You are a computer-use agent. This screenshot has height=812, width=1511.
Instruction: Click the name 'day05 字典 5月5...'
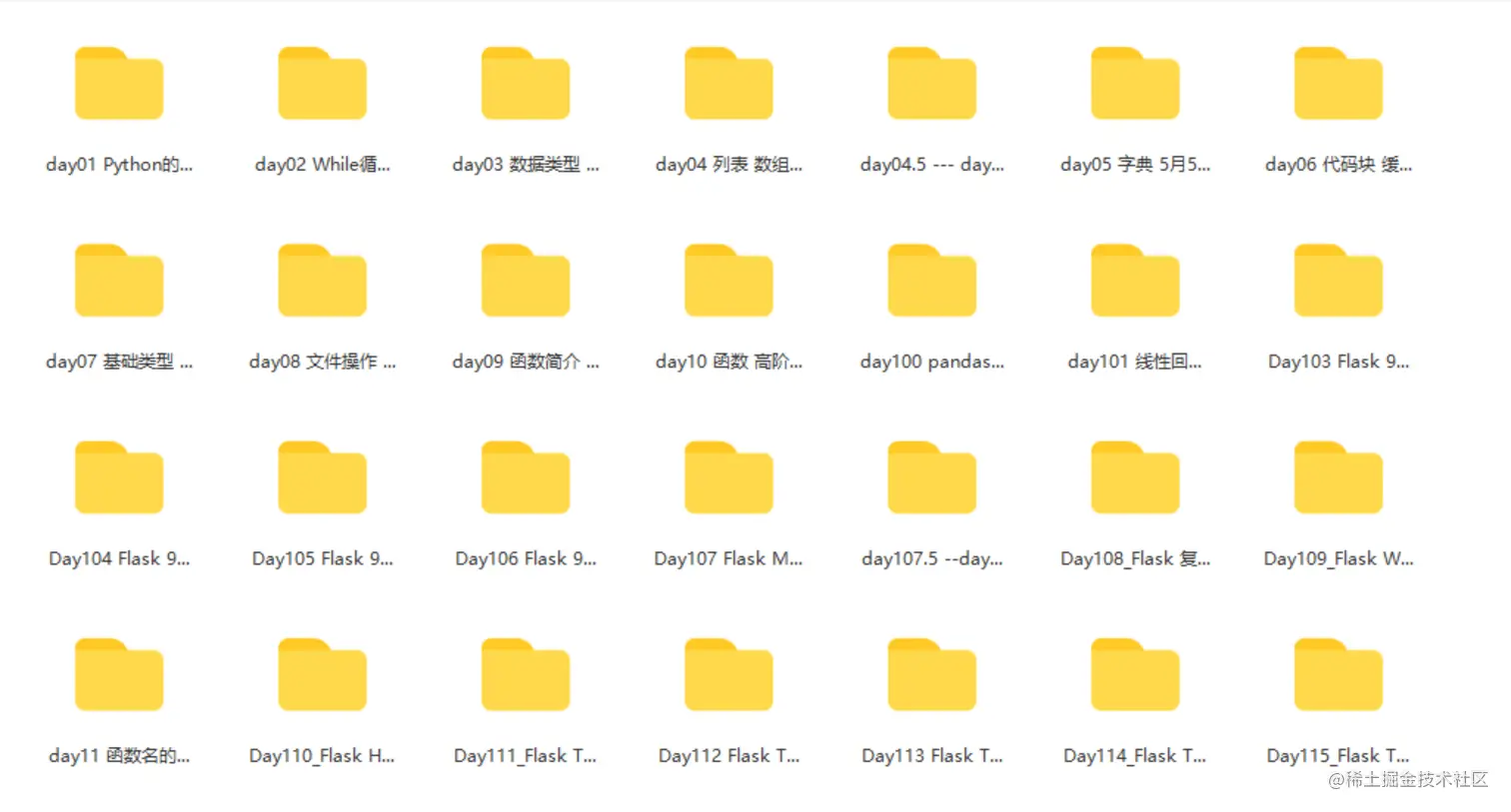pyautogui.click(x=1135, y=165)
